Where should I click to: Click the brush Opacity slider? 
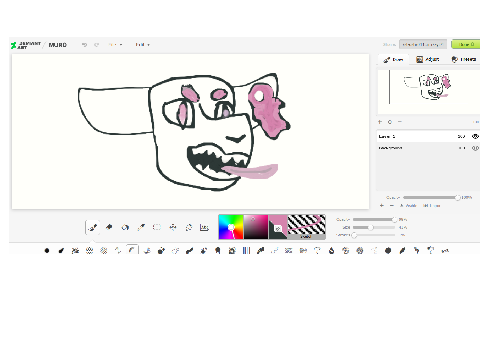(374, 219)
